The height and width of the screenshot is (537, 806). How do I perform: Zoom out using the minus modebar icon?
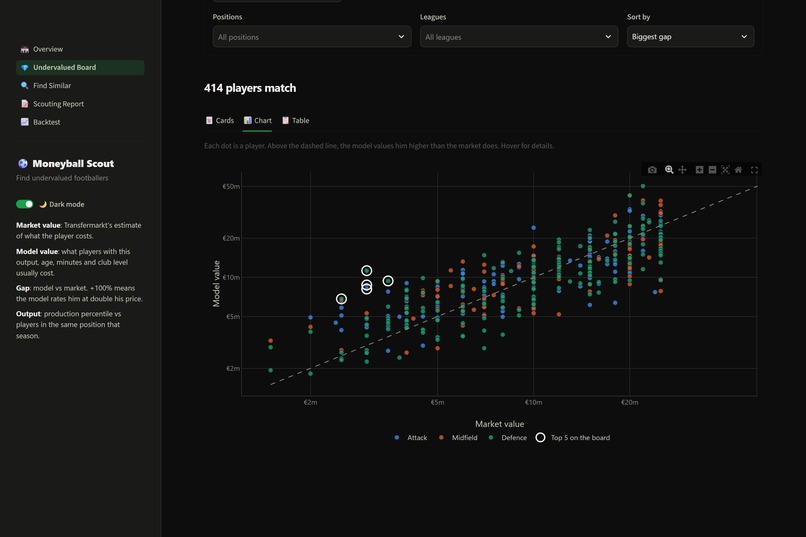[712, 170]
